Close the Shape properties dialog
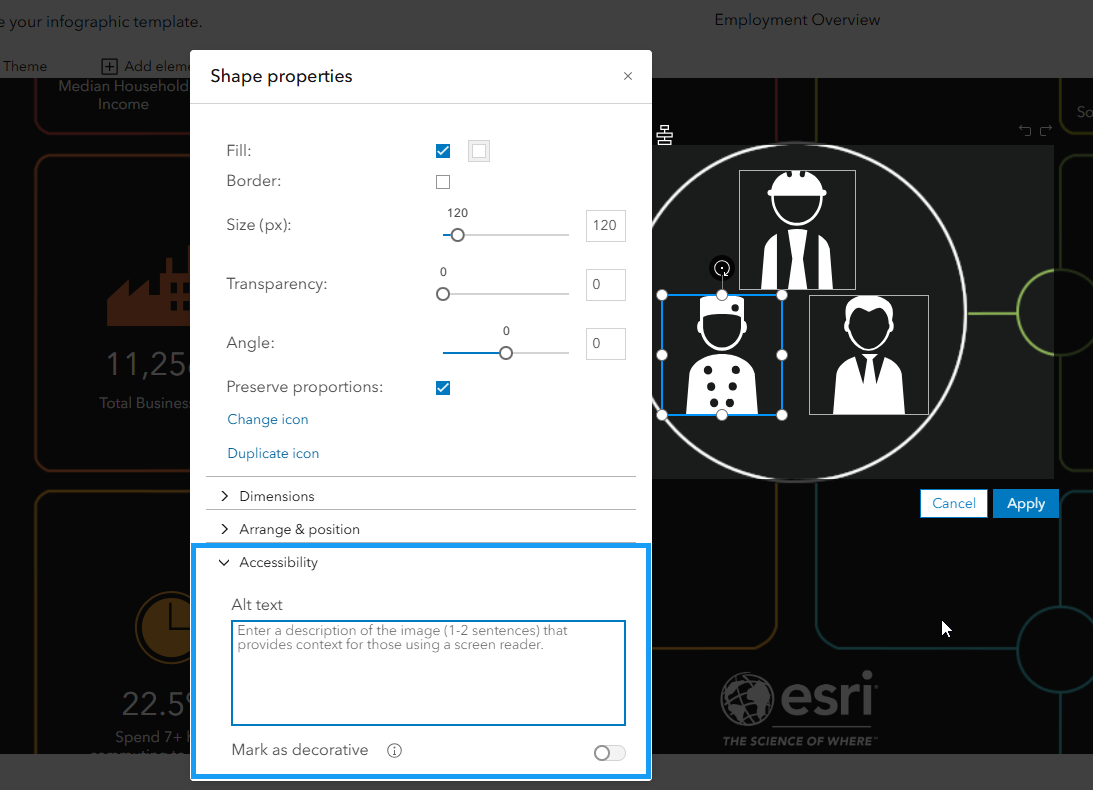 click(627, 76)
